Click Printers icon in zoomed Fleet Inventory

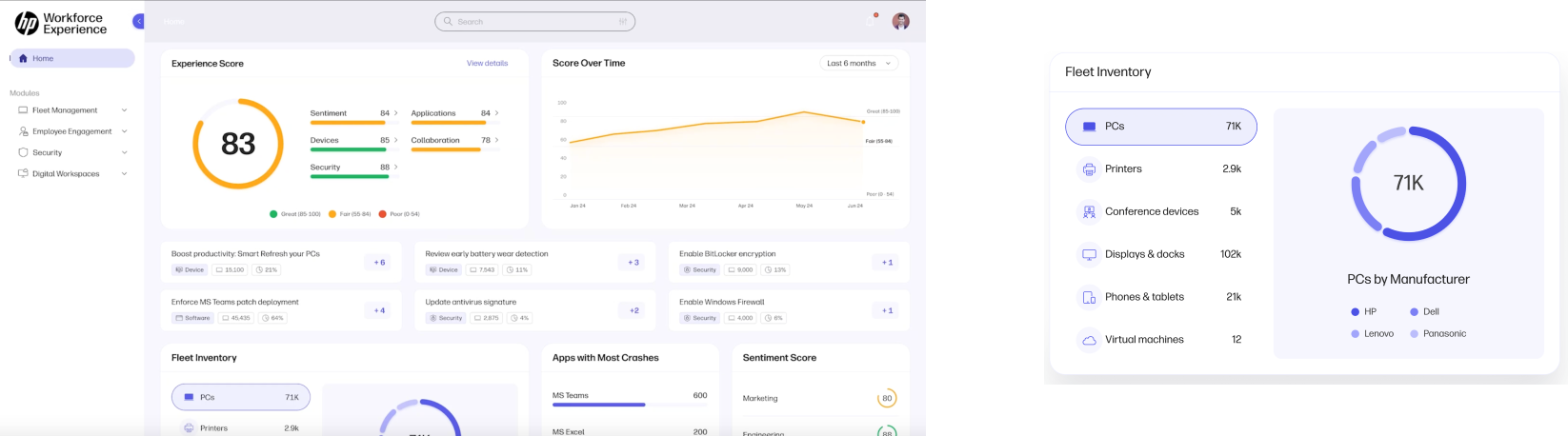click(1088, 169)
